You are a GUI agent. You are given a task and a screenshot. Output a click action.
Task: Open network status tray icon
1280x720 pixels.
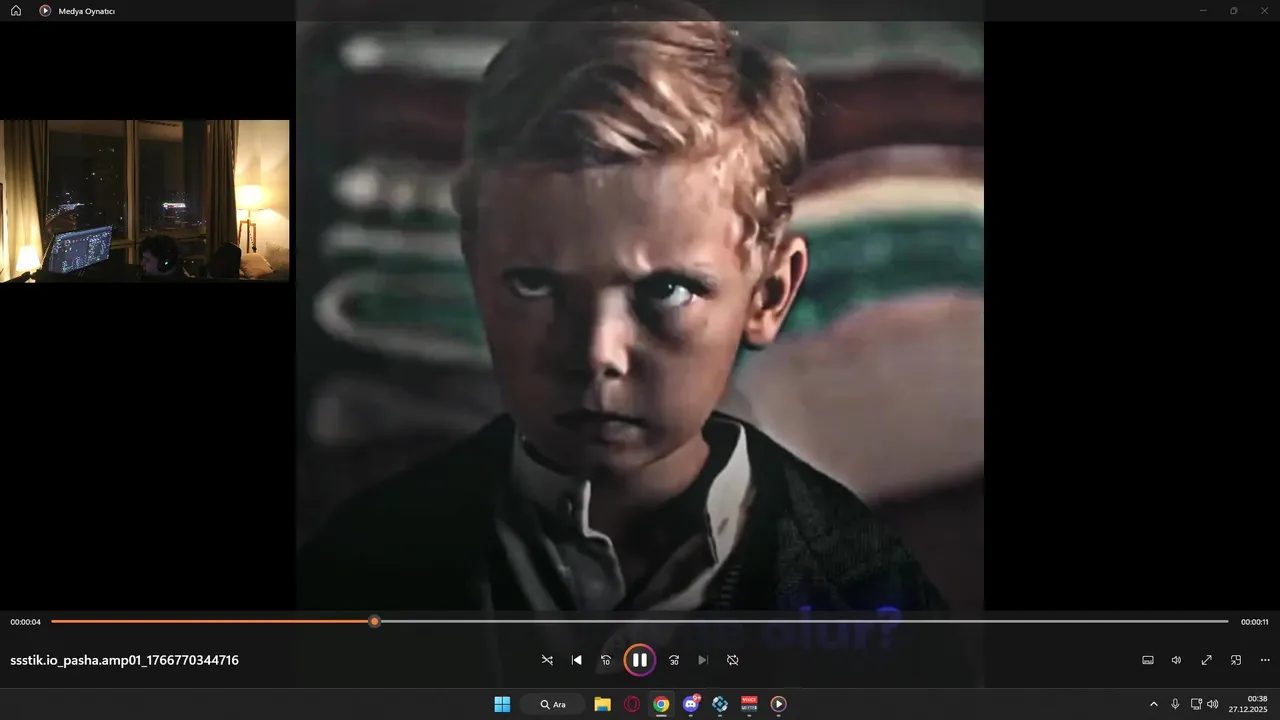click(x=1196, y=704)
